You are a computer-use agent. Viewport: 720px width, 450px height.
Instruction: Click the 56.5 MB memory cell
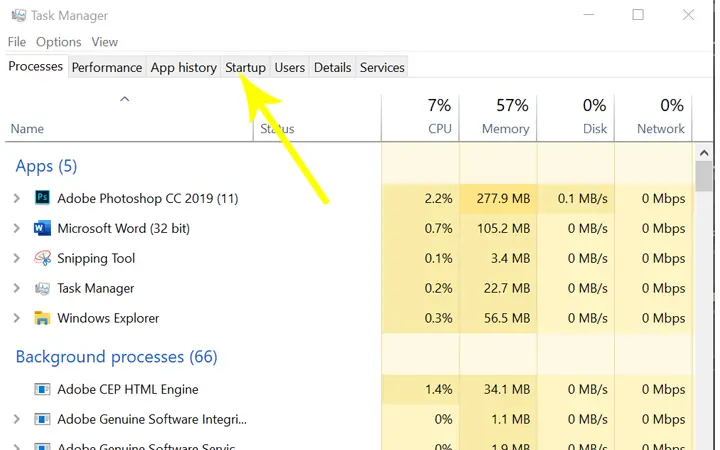(498, 318)
